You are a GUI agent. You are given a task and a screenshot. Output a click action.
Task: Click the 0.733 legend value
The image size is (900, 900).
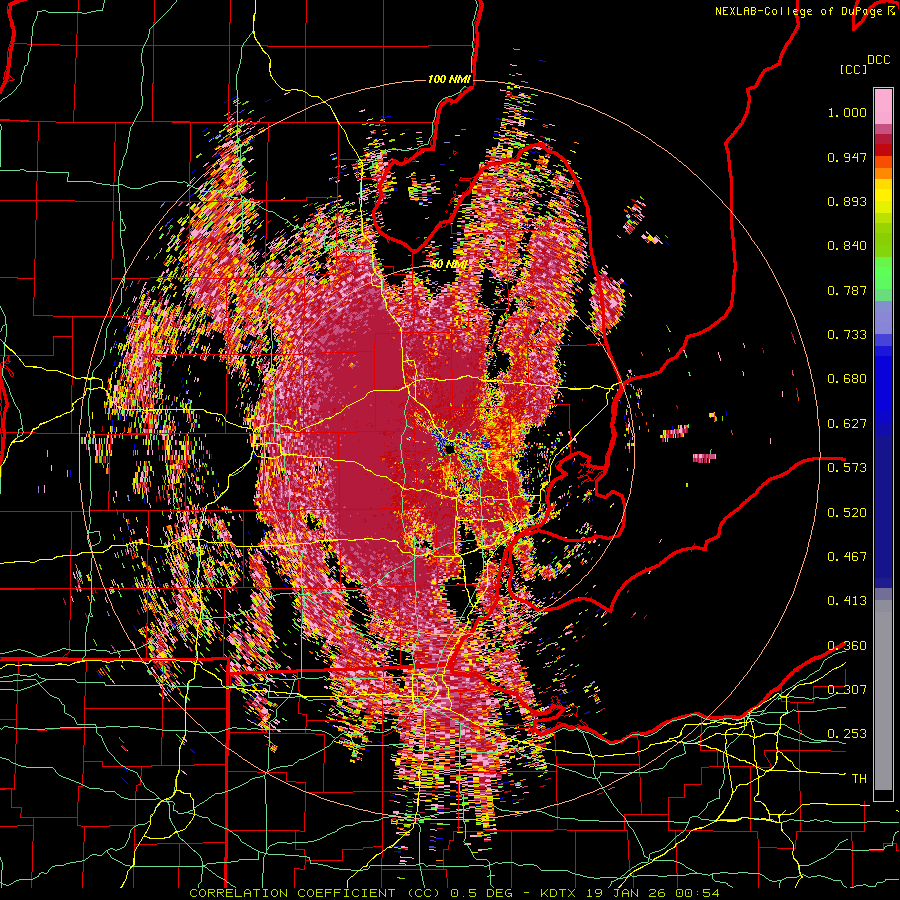coord(847,335)
